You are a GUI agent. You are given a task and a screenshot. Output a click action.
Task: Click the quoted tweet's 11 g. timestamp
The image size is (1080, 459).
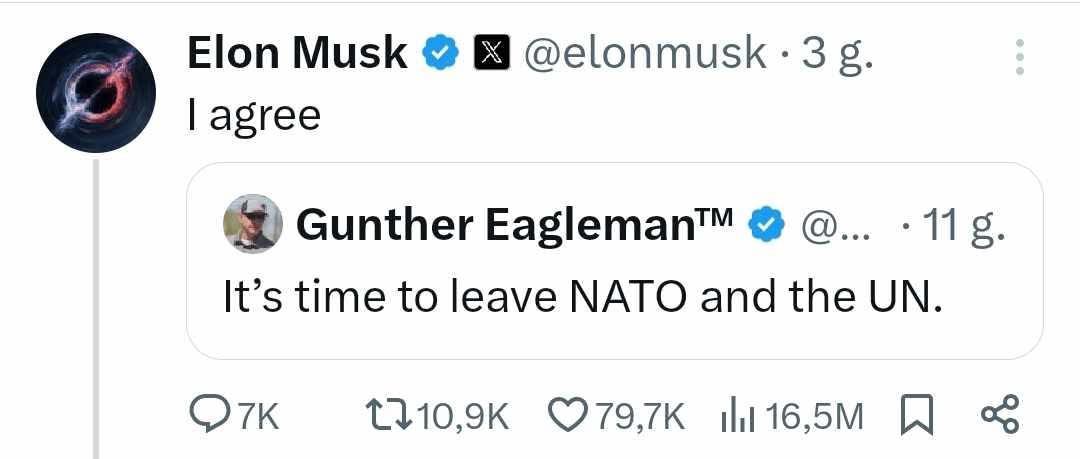(x=958, y=227)
